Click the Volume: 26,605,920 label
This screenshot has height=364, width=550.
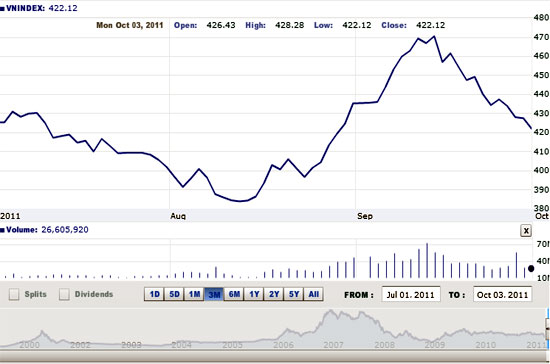45,230
